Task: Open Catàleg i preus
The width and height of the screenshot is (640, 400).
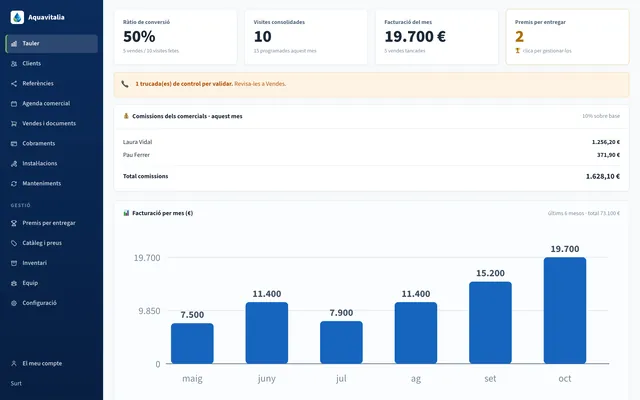Action: 52,243
